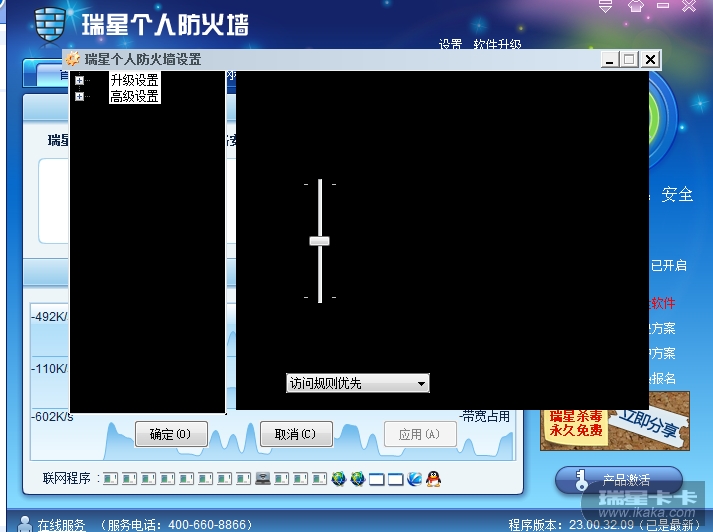Click the vertical security level slider handle

(319, 241)
